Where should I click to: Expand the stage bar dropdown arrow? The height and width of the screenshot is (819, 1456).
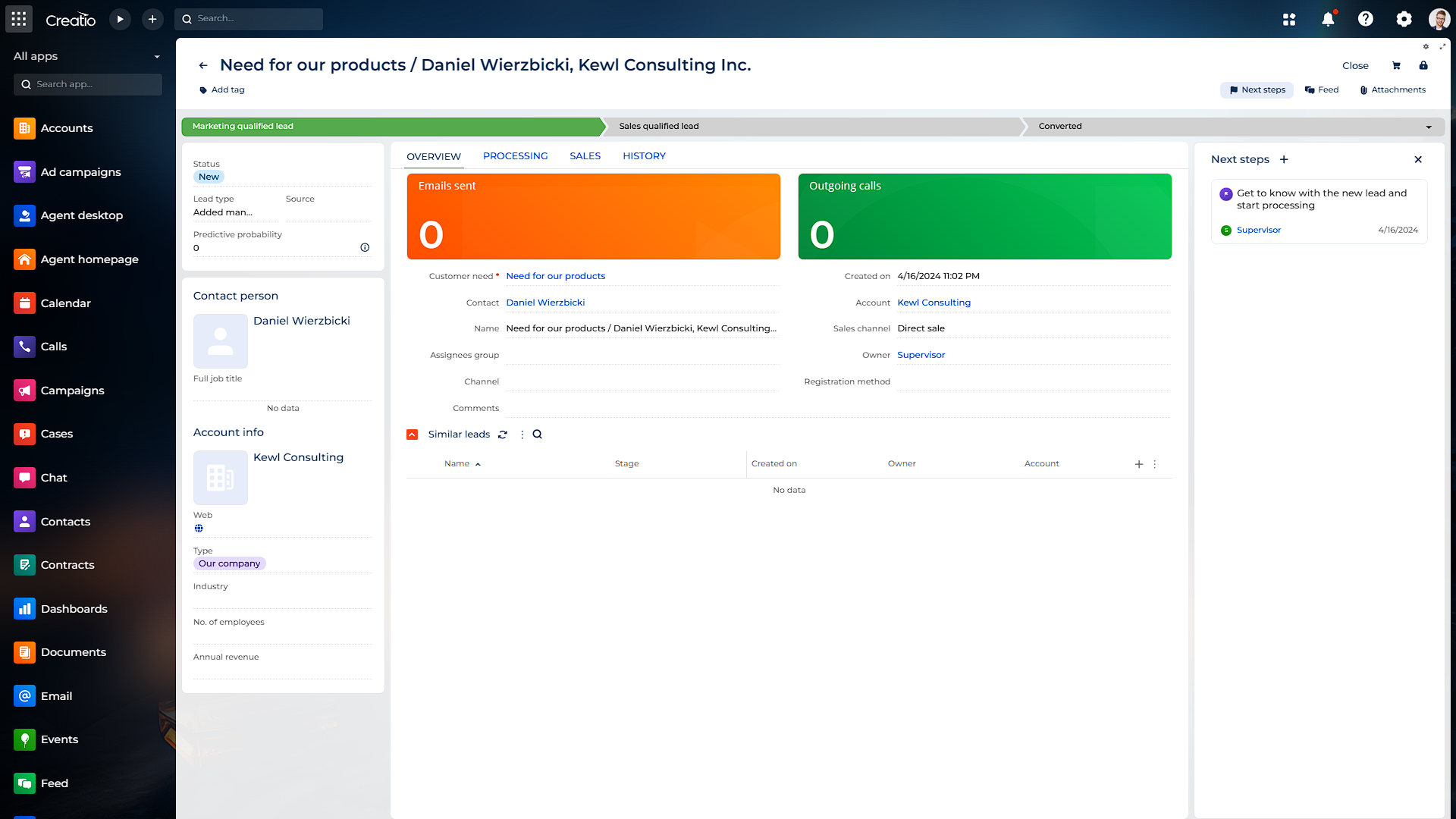(x=1429, y=127)
